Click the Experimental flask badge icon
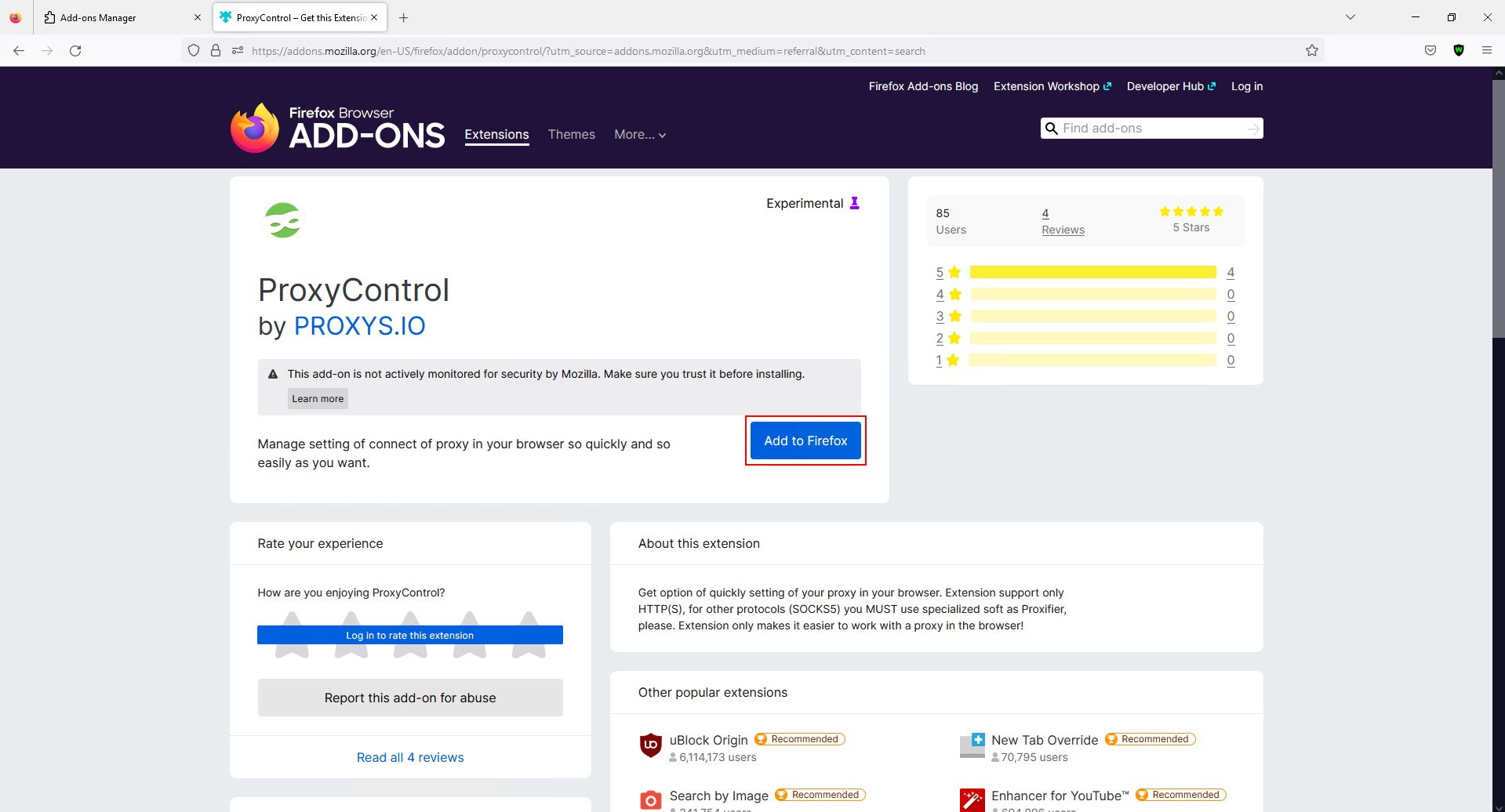Image resolution: width=1505 pixels, height=812 pixels. (855, 203)
